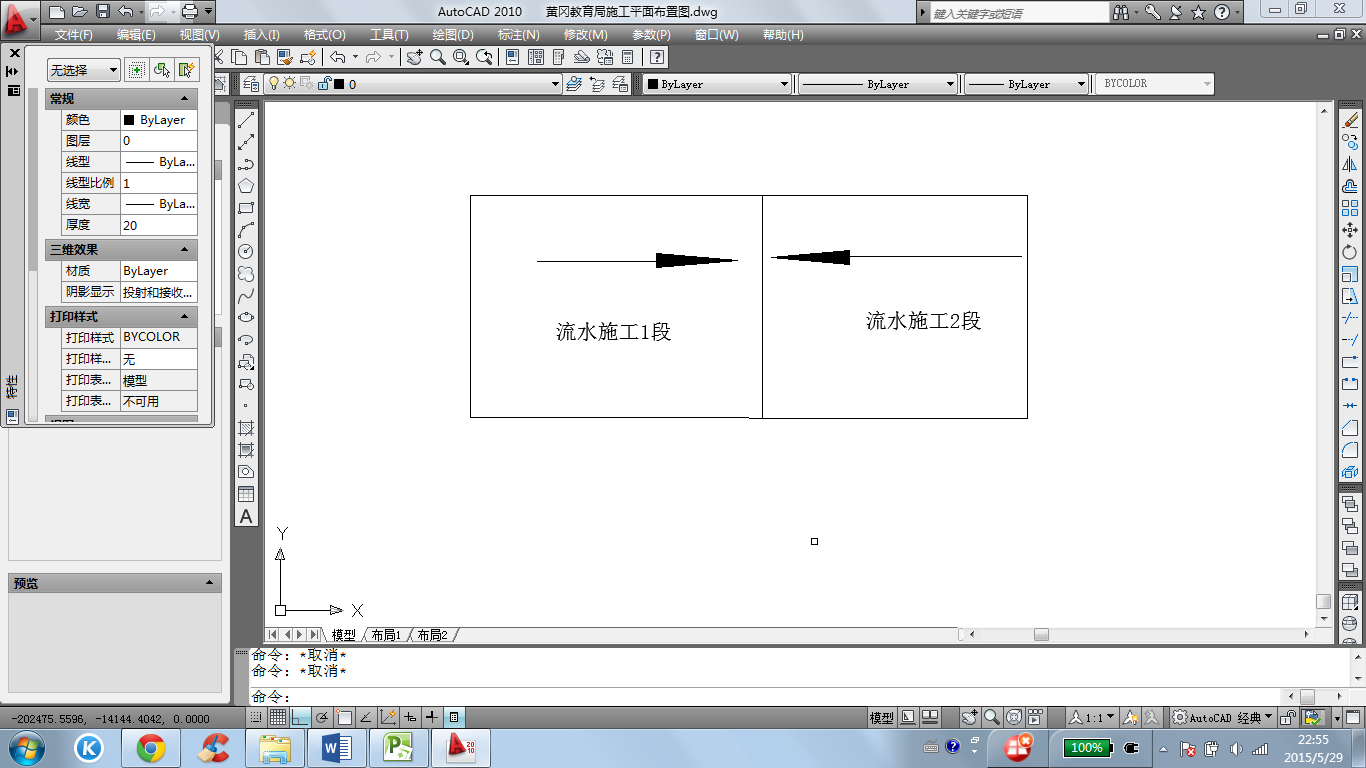Switch to the 布局2 layout tab

pos(432,635)
